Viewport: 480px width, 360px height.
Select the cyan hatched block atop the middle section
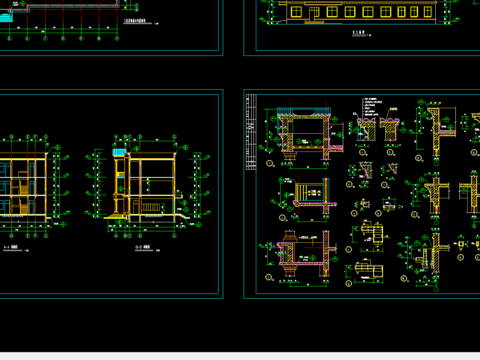click(x=119, y=152)
